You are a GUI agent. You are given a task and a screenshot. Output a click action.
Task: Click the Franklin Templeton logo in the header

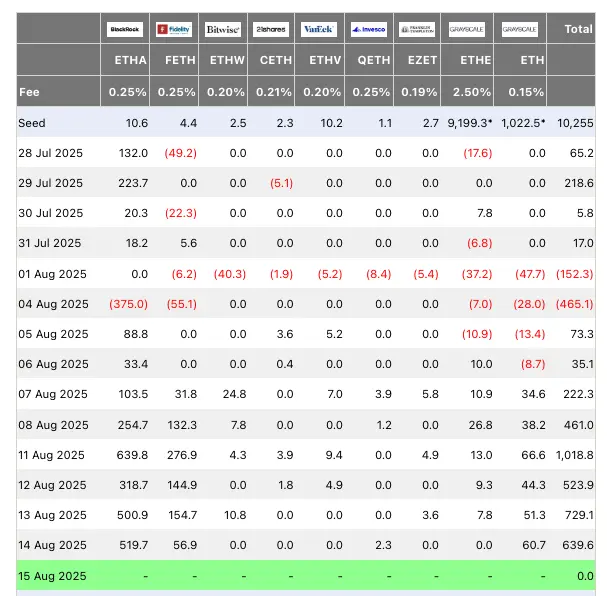pyautogui.click(x=417, y=29)
